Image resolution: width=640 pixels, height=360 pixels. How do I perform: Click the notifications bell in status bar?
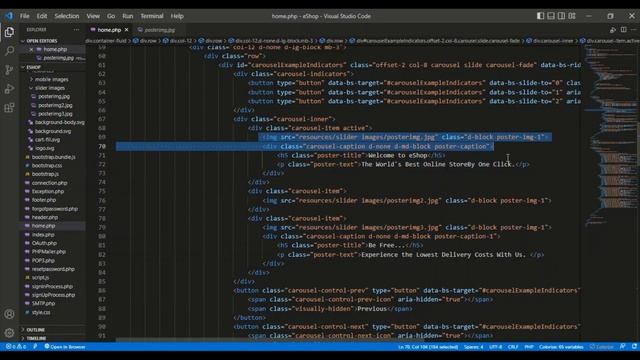pos(634,347)
